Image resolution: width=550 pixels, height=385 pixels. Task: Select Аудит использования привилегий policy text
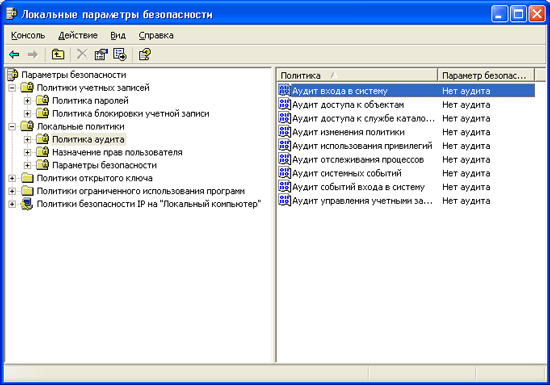click(362, 146)
